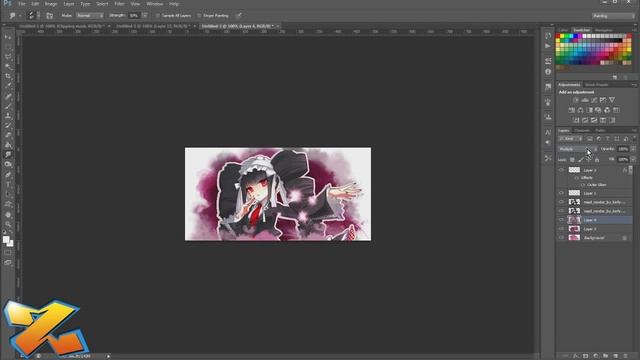Click the Opacity value field
The image size is (640, 360).
623,149
